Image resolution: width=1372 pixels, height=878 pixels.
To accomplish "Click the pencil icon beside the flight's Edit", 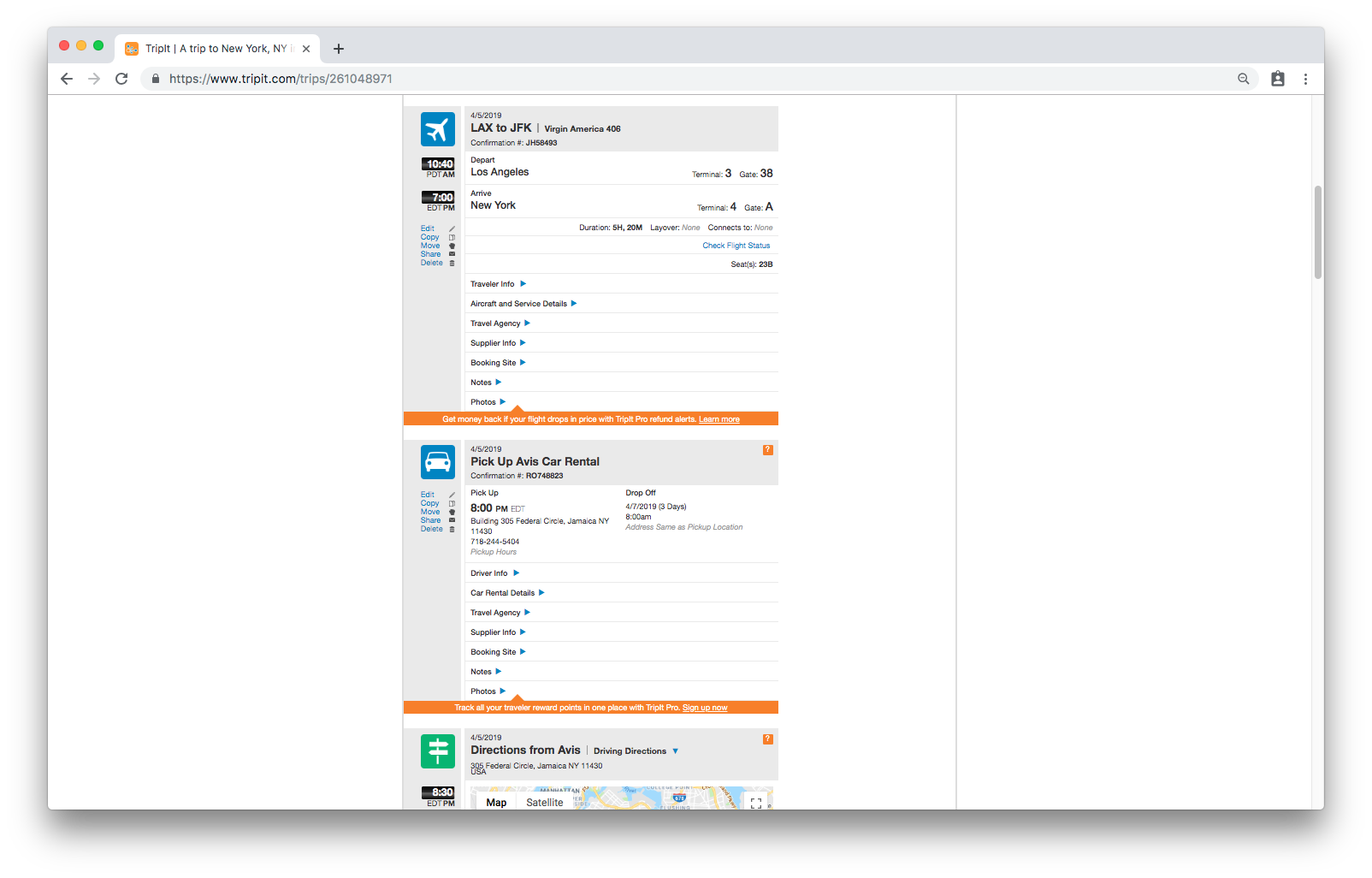I will pos(452,228).
